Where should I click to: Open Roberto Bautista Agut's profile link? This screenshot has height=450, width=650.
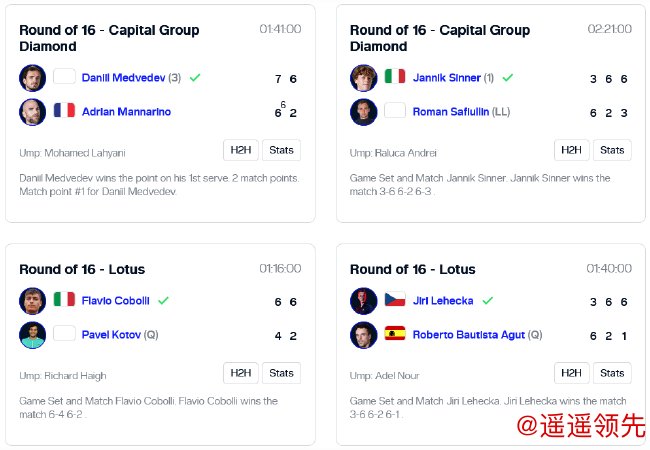469,335
